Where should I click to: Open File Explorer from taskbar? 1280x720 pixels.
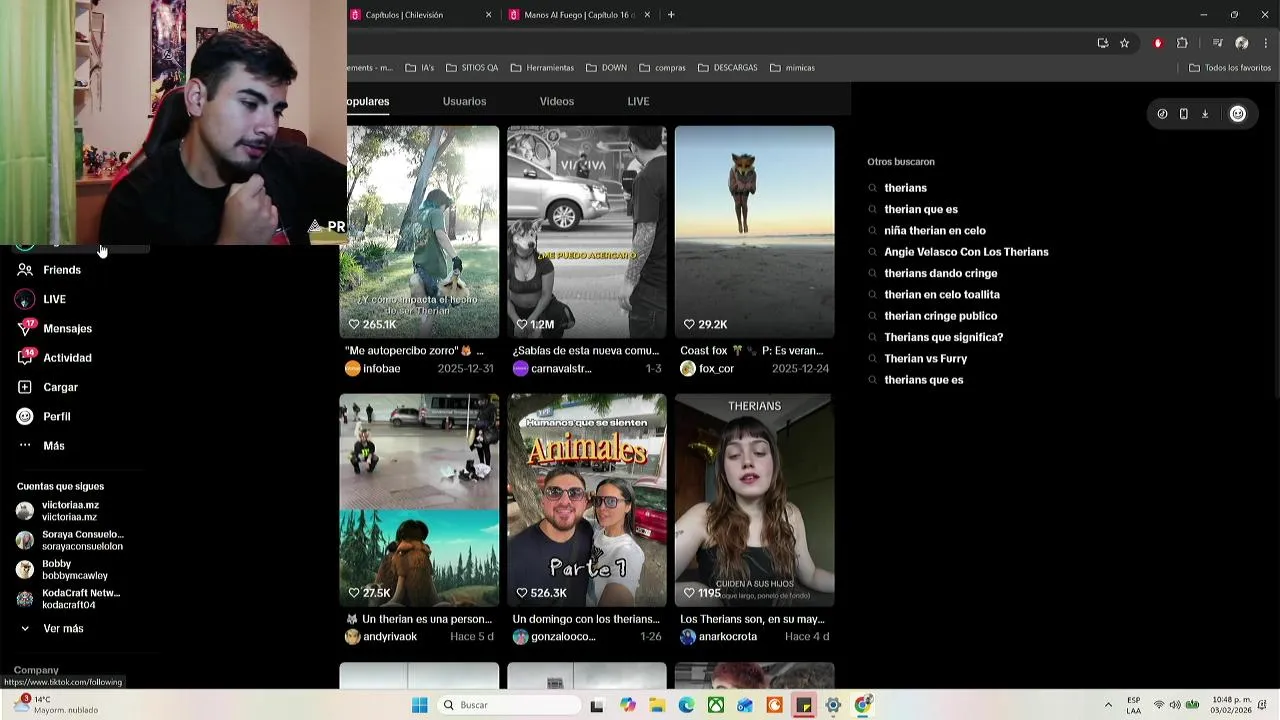click(x=657, y=705)
